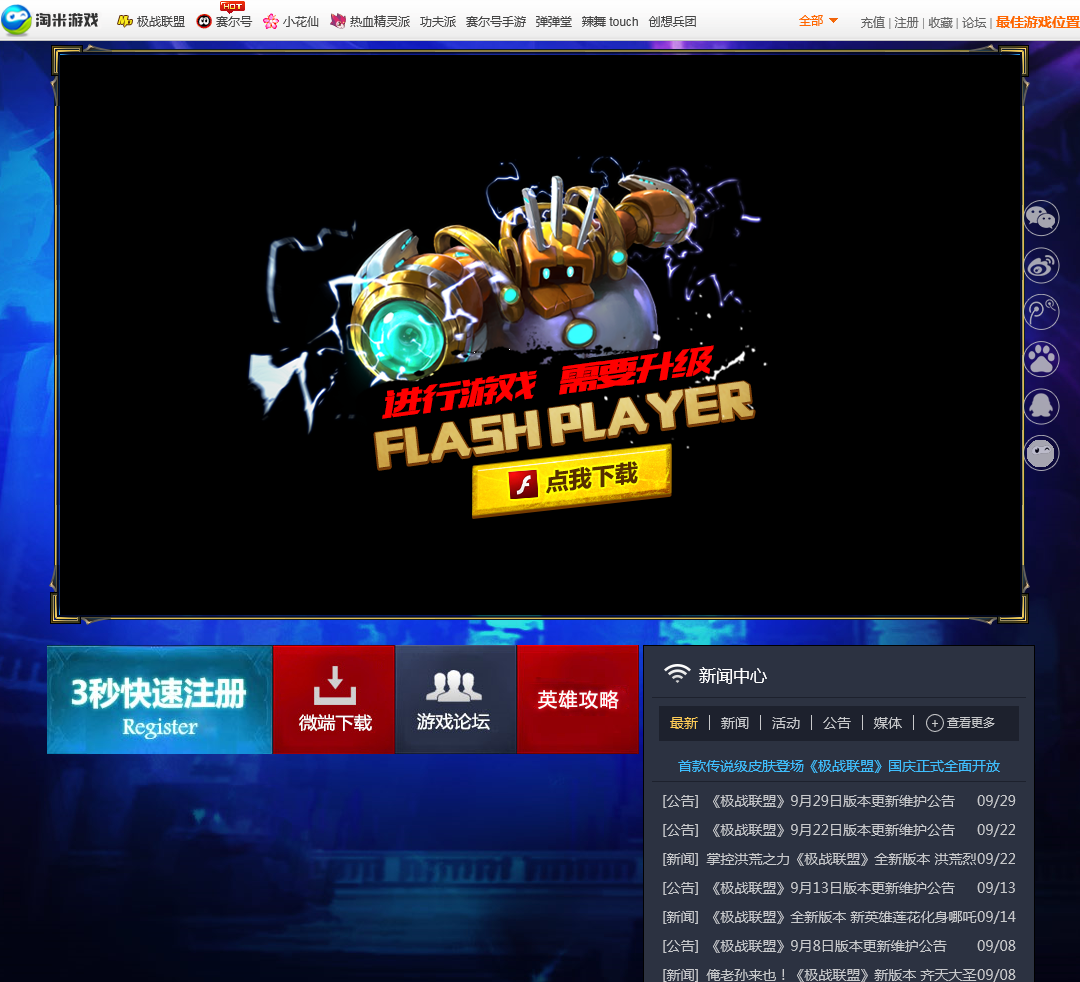Select the 公告 news tab
Image resolution: width=1080 pixels, height=982 pixels.
(837, 723)
